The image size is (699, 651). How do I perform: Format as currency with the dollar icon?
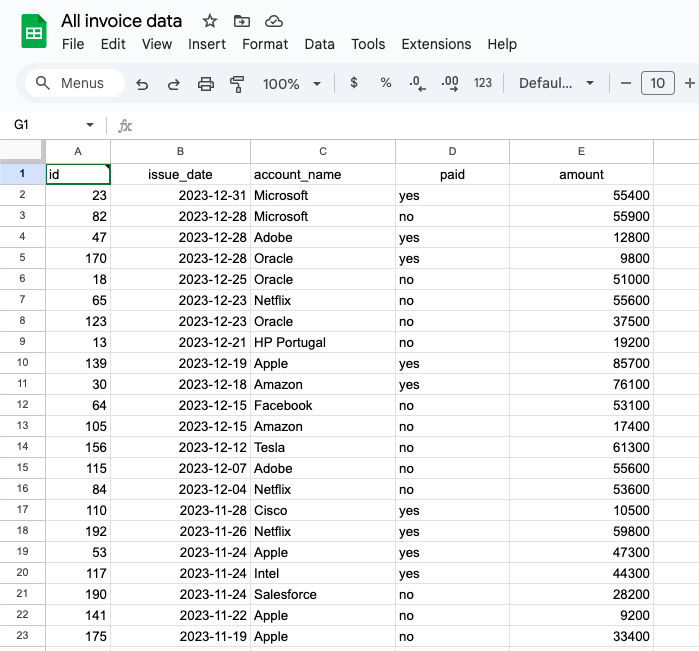tap(354, 82)
